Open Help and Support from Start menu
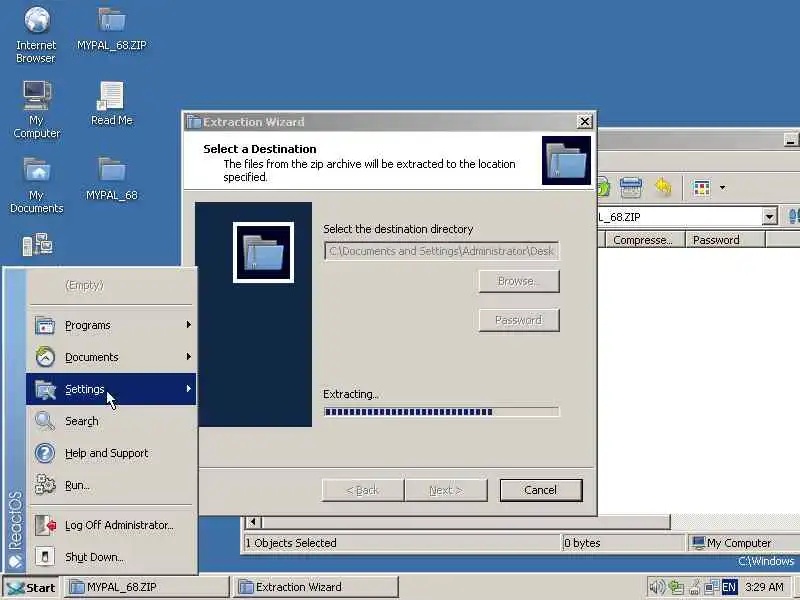 click(111, 453)
